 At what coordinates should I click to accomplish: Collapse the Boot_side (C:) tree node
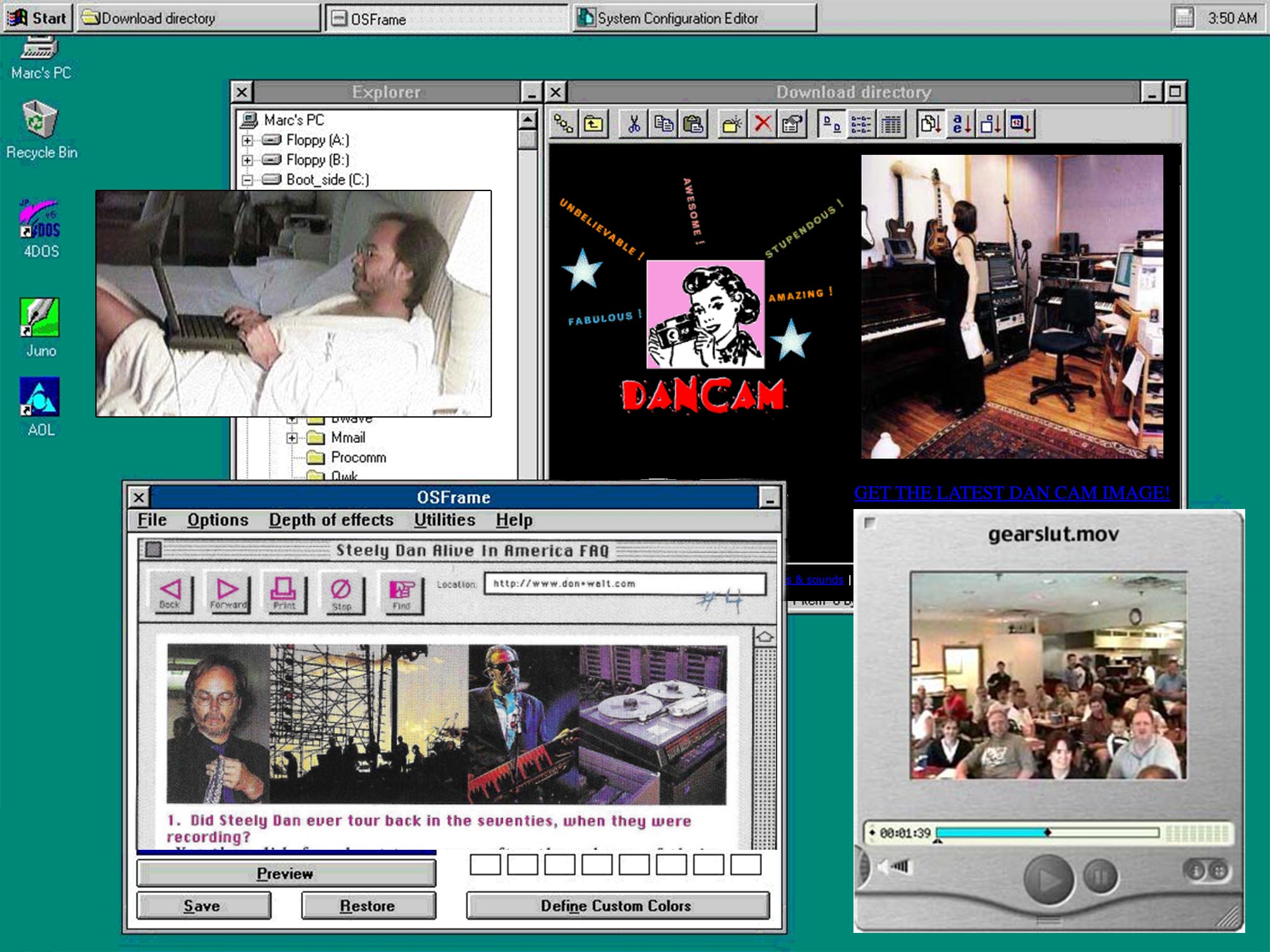[248, 180]
